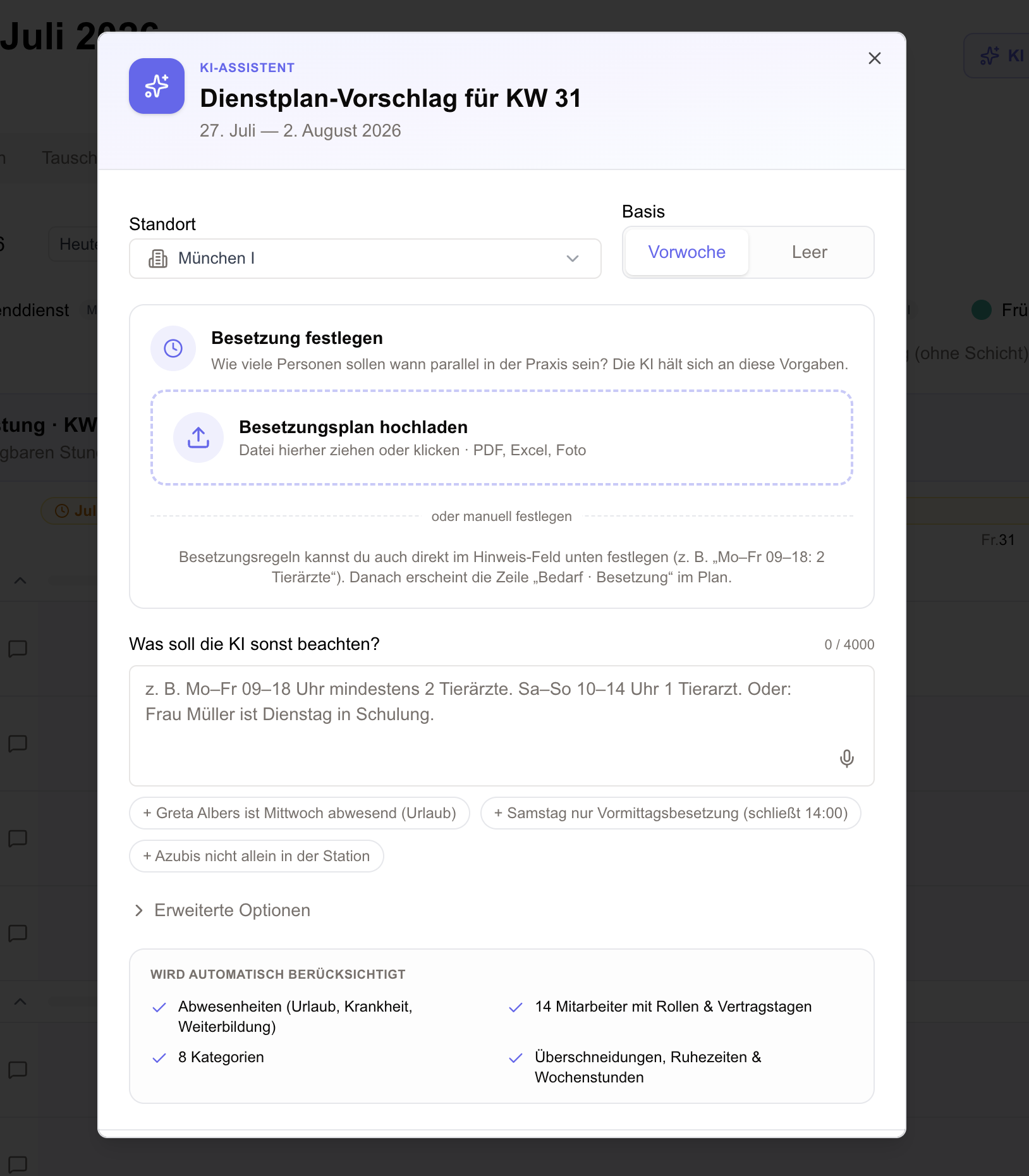The width and height of the screenshot is (1029, 1176).
Task: Open the Tausch tab in background
Action: tap(69, 157)
